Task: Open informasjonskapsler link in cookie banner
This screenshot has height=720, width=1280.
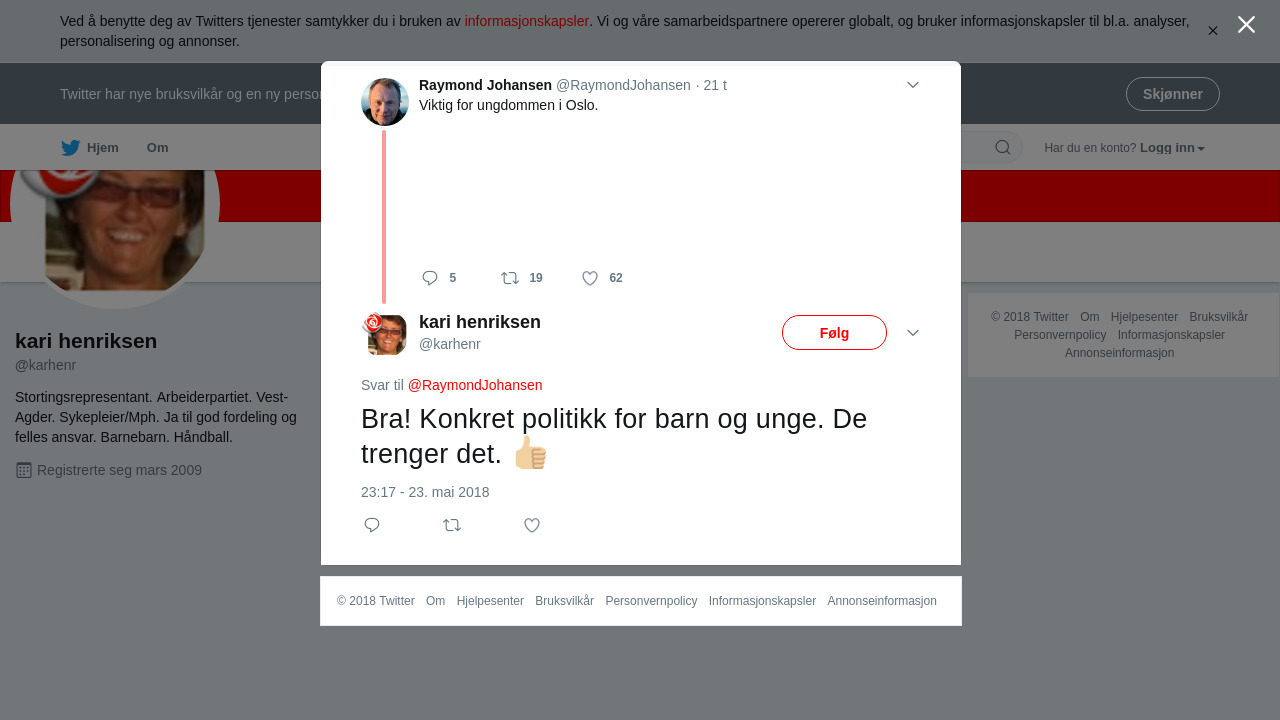Action: click(527, 21)
